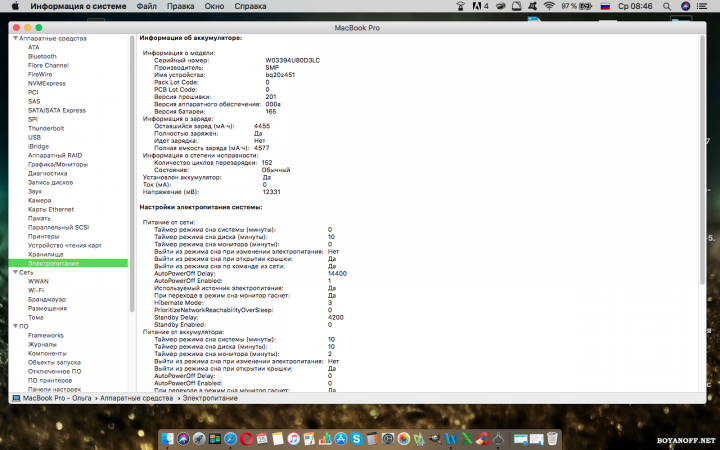Open Photos app in the Dock
The image size is (720, 450).
[x=404, y=439]
